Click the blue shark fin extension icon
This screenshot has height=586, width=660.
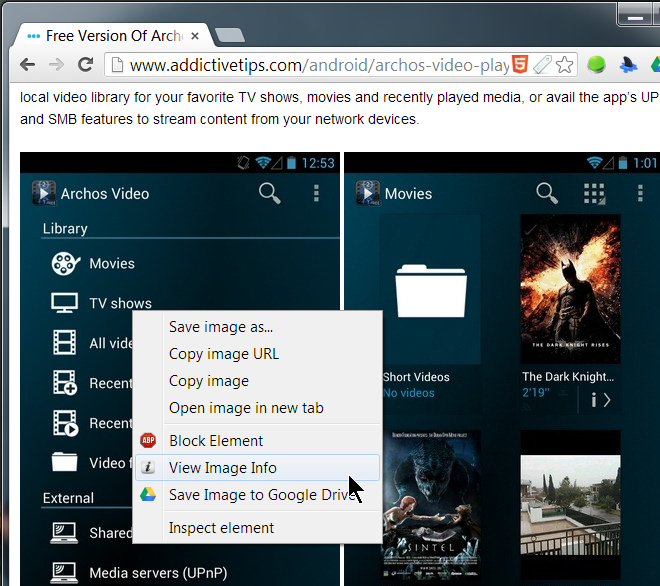pyautogui.click(x=628, y=65)
